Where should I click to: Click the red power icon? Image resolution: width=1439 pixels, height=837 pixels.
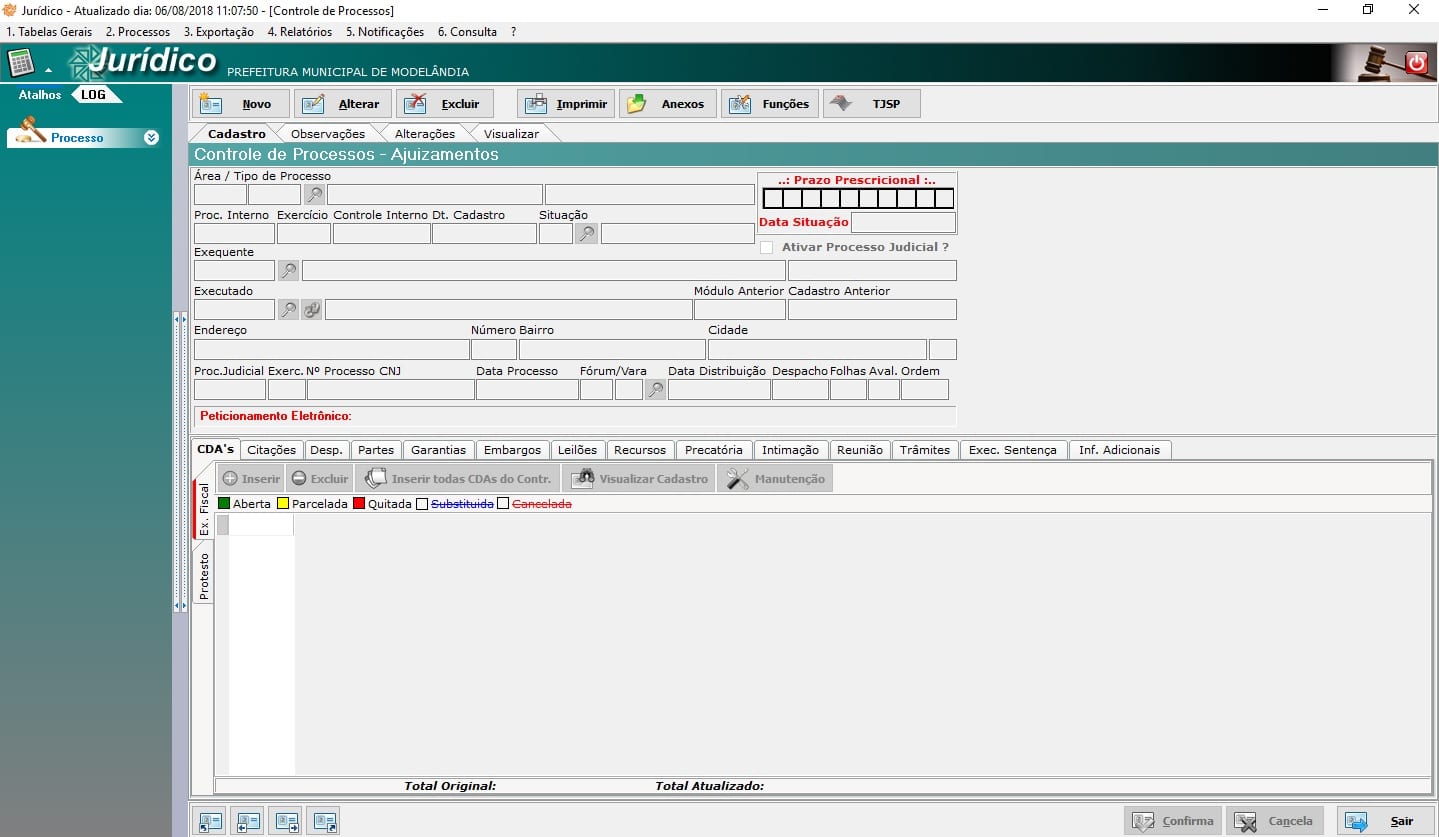click(x=1416, y=62)
